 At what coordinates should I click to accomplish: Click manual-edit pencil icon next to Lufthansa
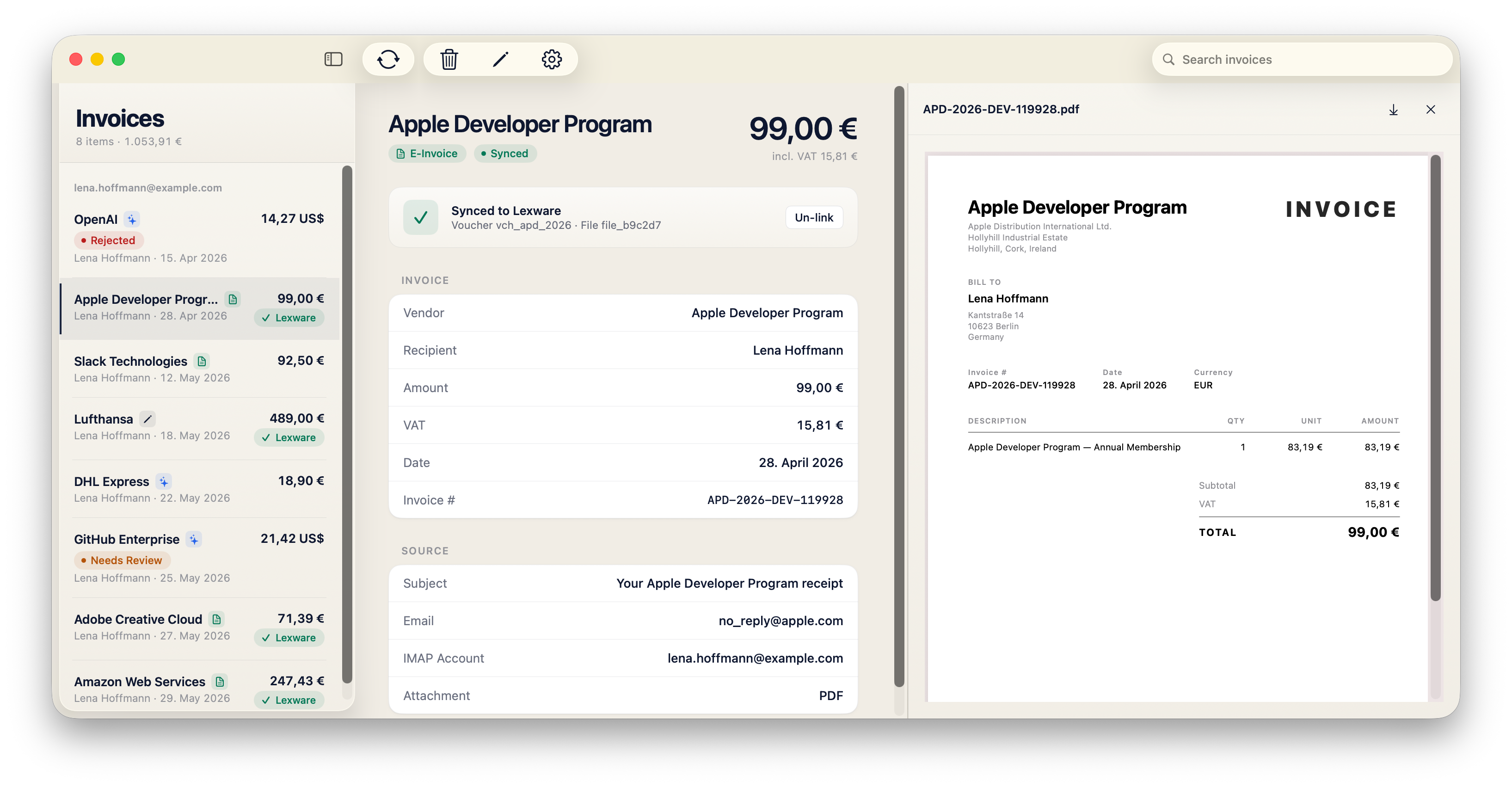click(148, 419)
